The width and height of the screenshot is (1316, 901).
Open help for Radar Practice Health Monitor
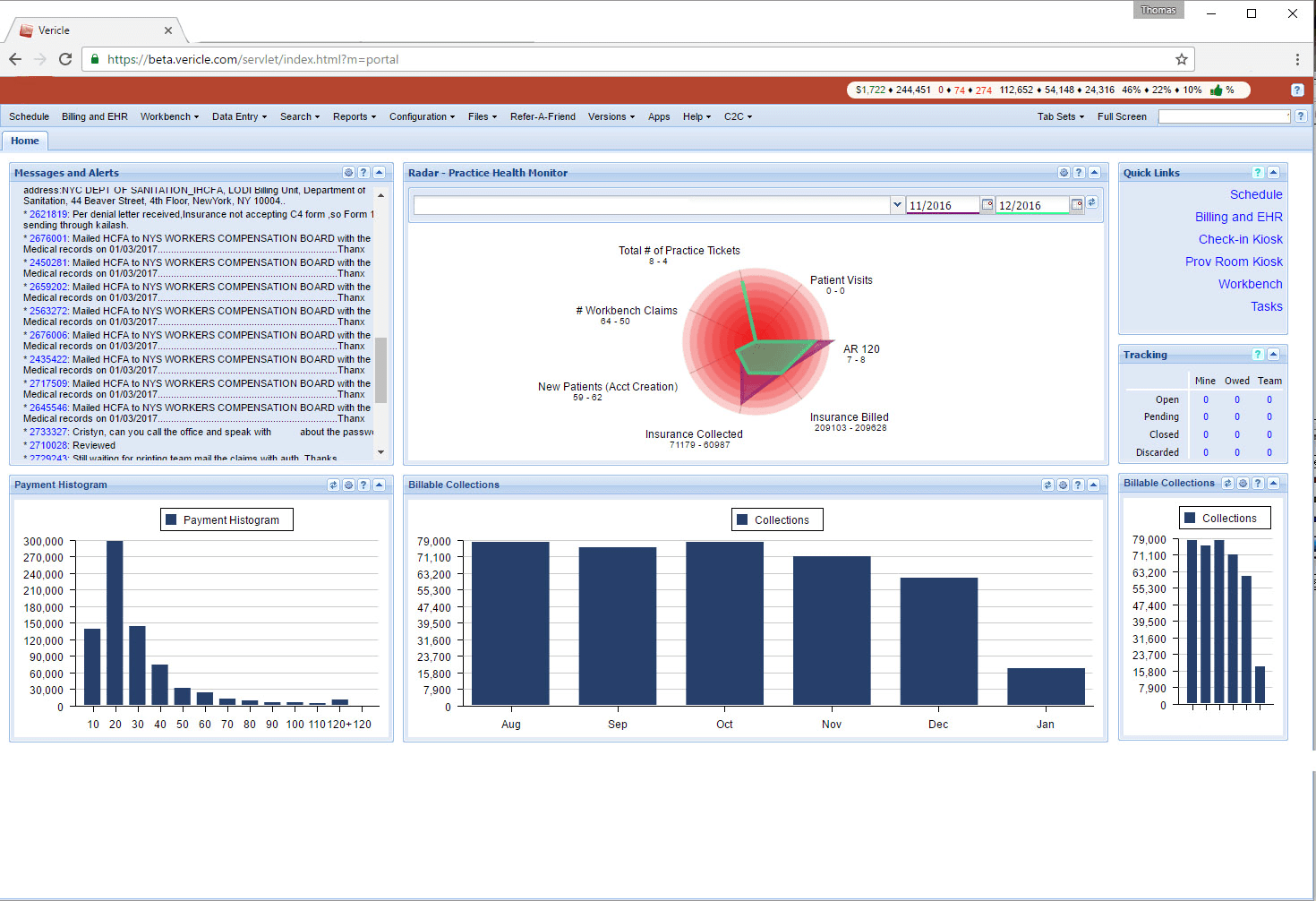pos(1079,172)
